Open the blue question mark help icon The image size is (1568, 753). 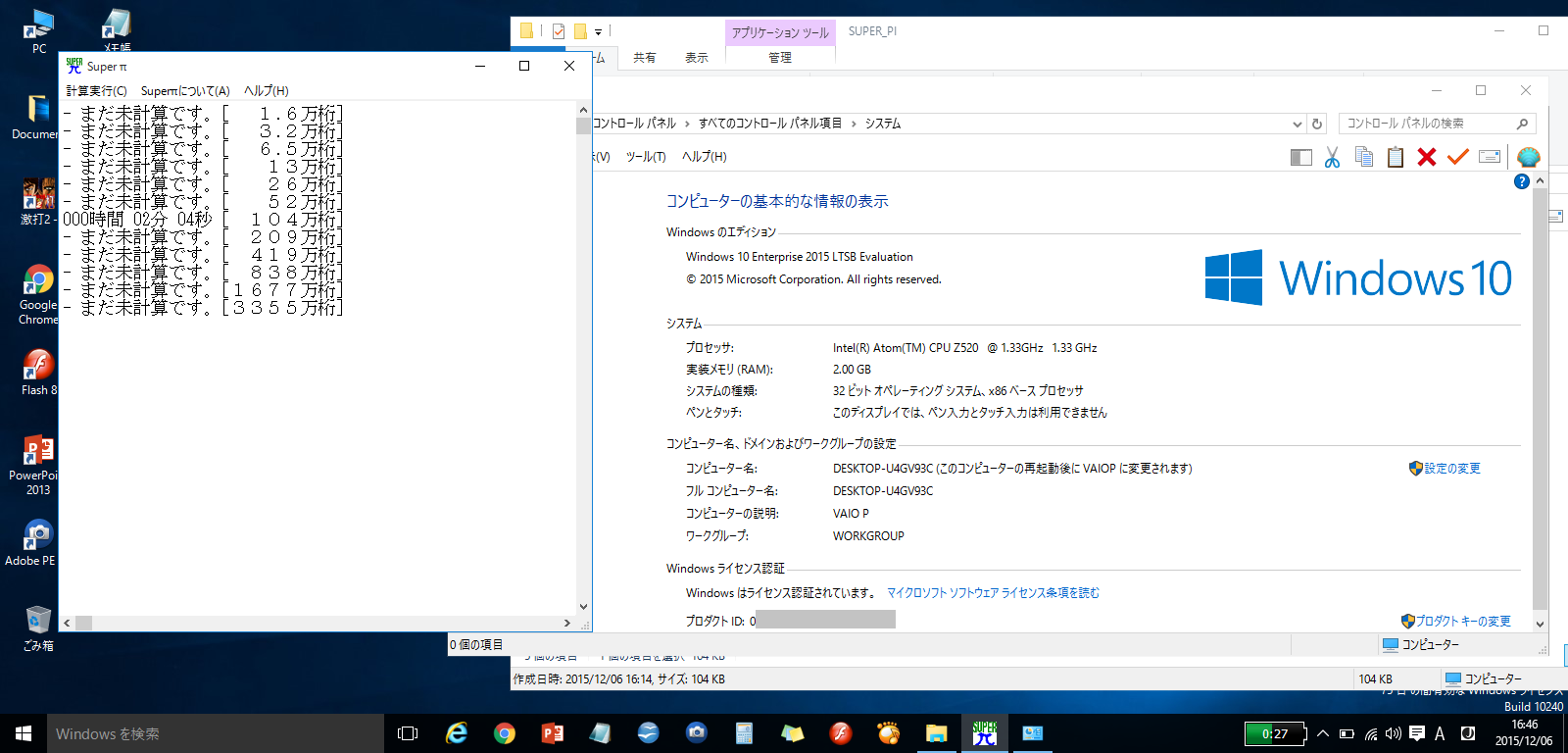1522,181
